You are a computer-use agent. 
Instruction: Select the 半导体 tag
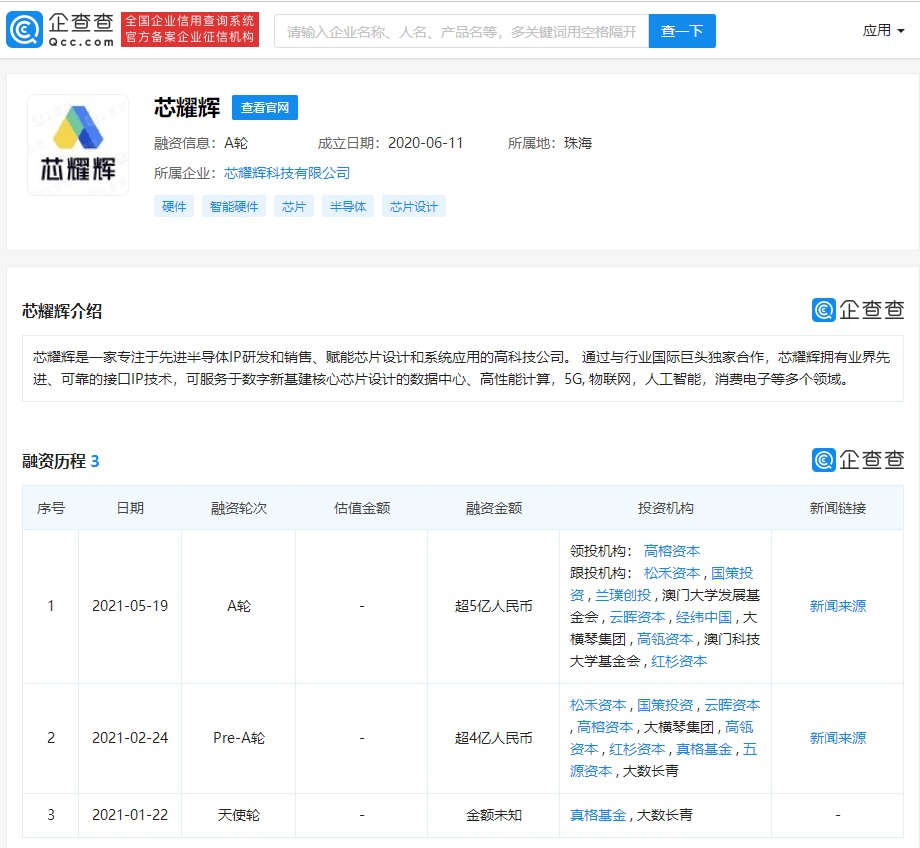pos(347,207)
